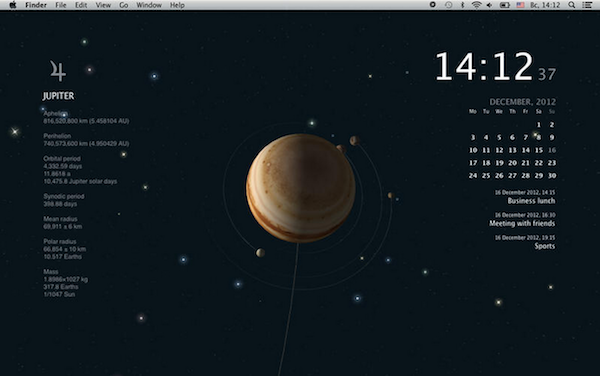Open the Time Machine clock icon

coord(448,5)
